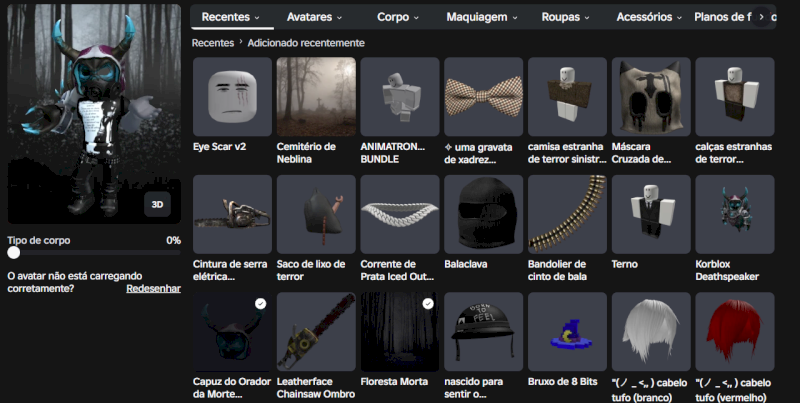Viewport: 800px width, 403px height.
Task: Click Recentes breadcrumb link
Action: pos(213,43)
